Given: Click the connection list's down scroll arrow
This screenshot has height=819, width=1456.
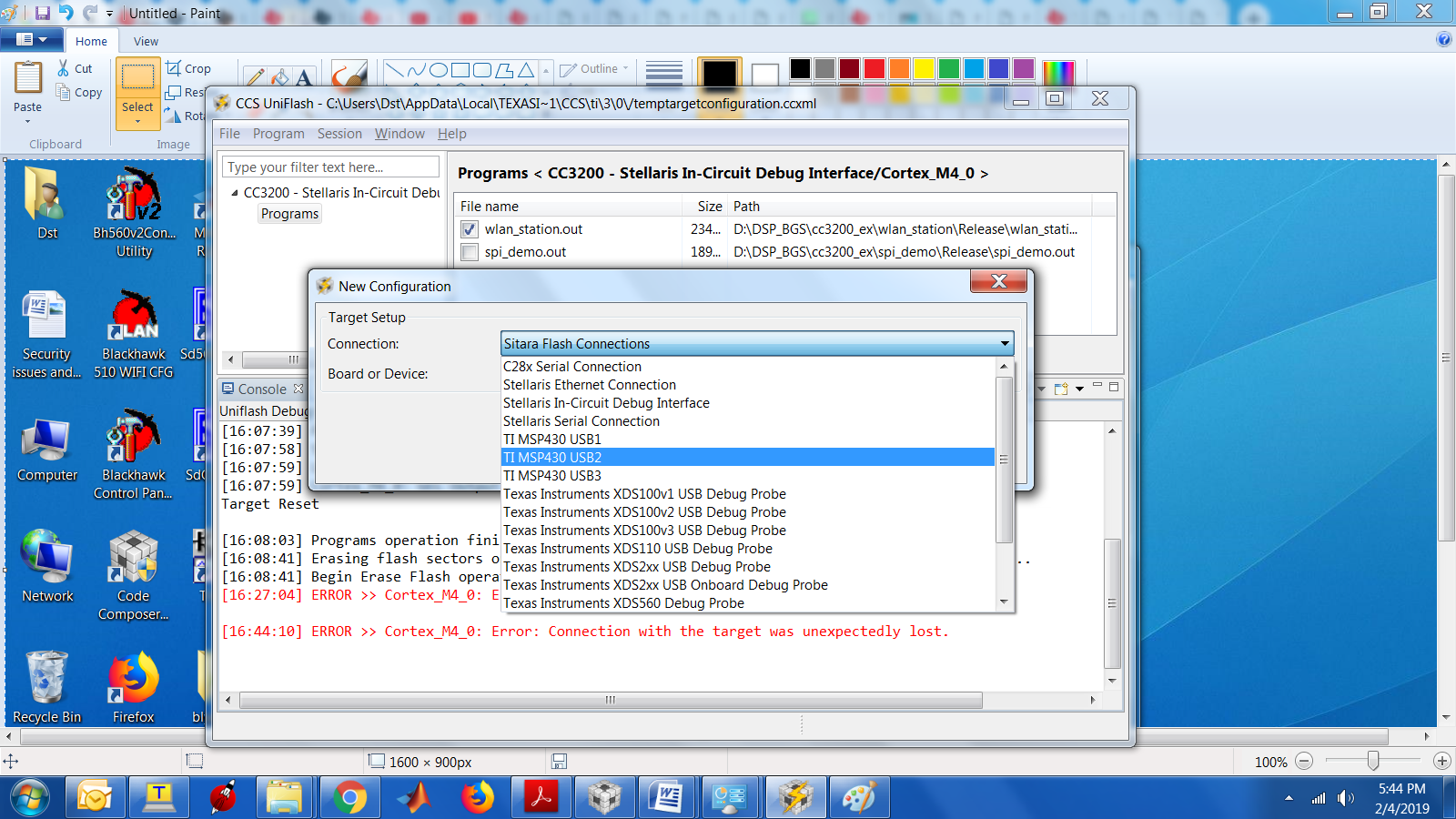Looking at the screenshot, I should 1004,602.
